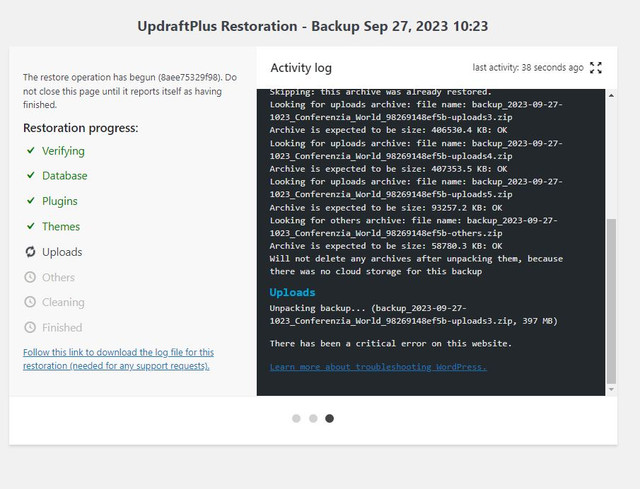This screenshot has width=640, height=489.
Task: Click the Themes progress step label
Action: click(61, 227)
